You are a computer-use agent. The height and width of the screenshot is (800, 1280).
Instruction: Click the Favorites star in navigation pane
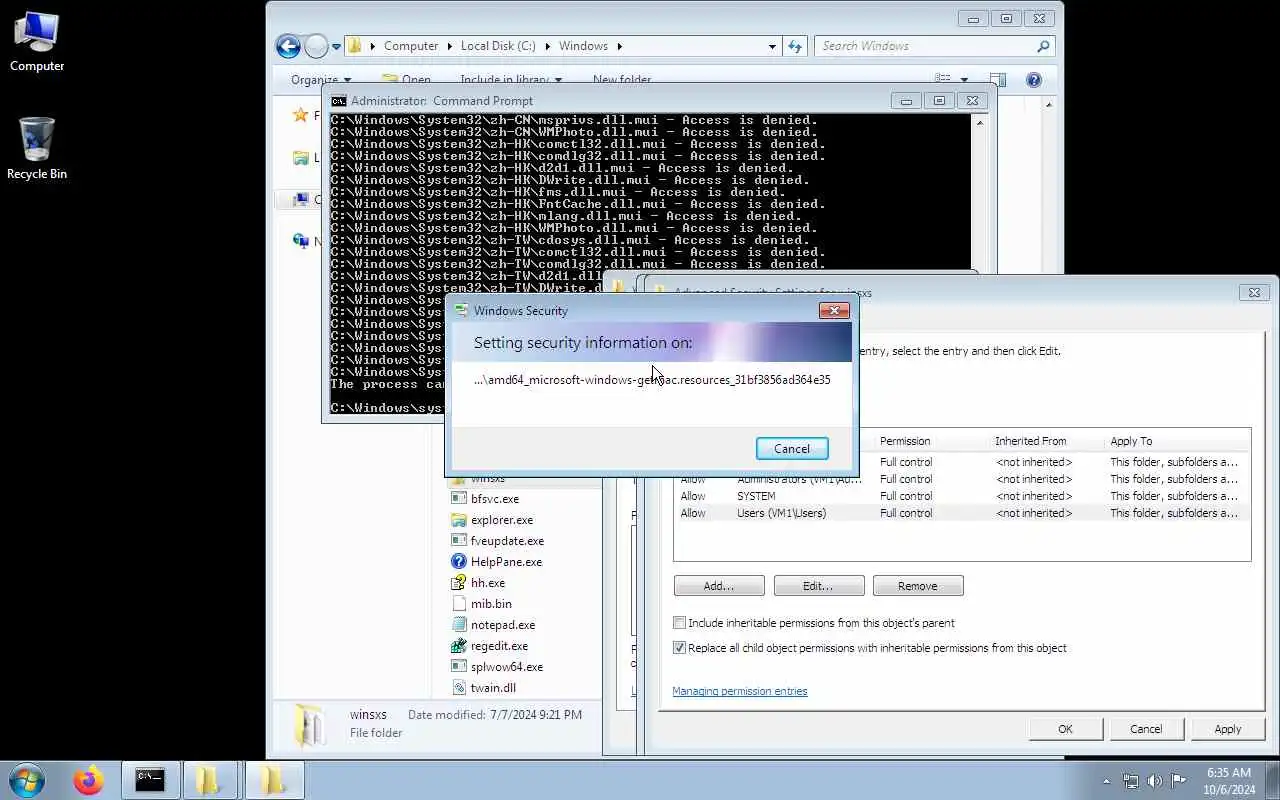click(300, 115)
